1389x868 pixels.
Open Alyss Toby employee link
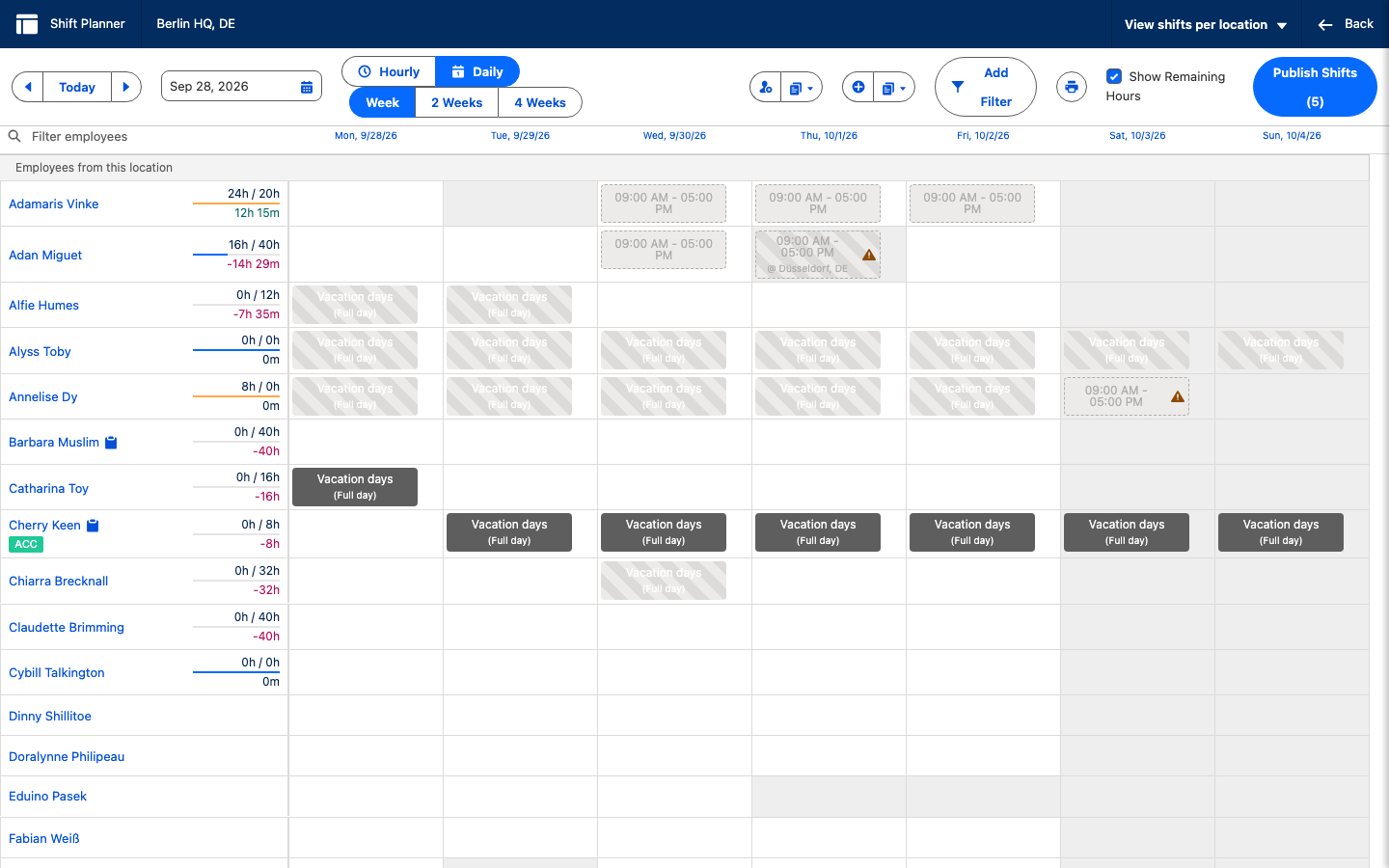41,351
